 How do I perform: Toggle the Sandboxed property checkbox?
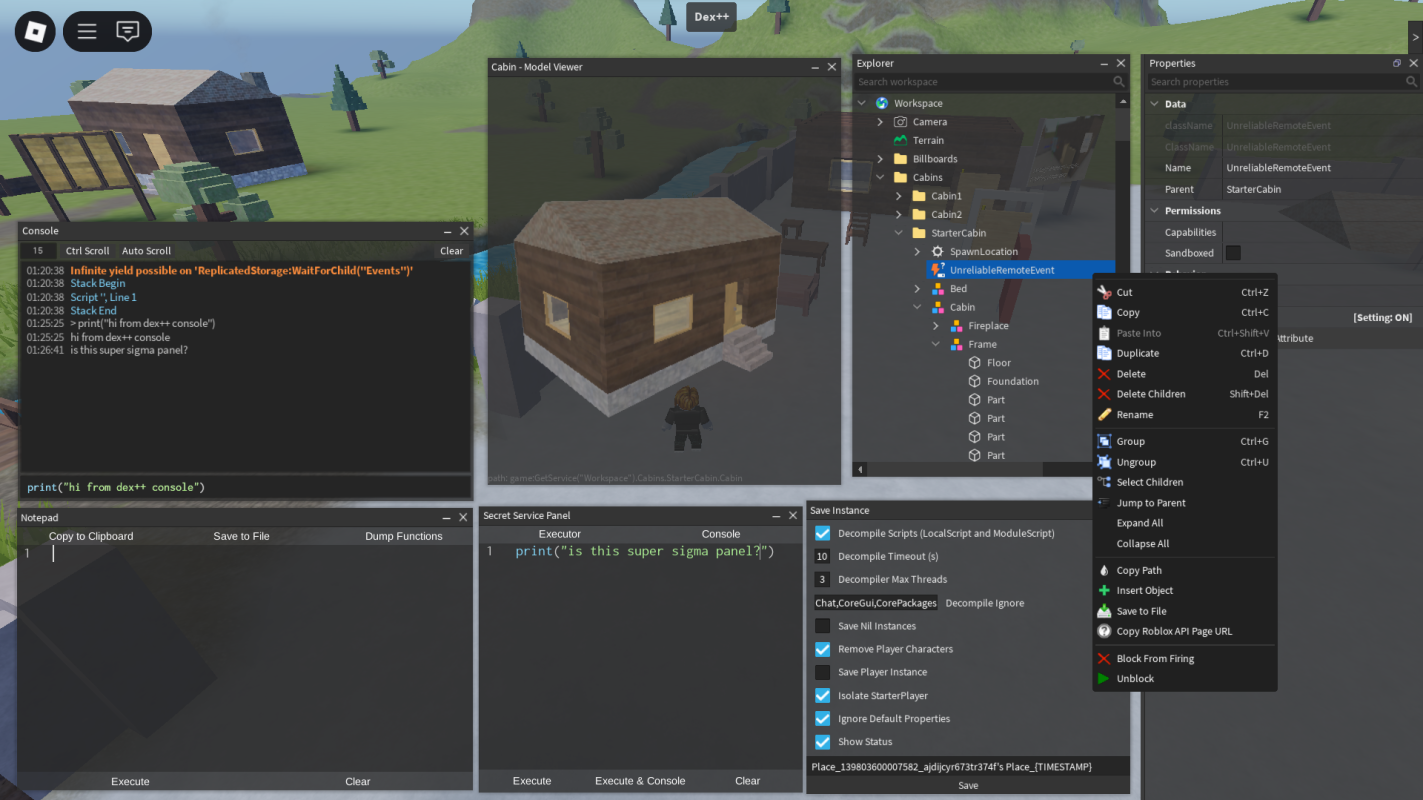[x=1233, y=253]
